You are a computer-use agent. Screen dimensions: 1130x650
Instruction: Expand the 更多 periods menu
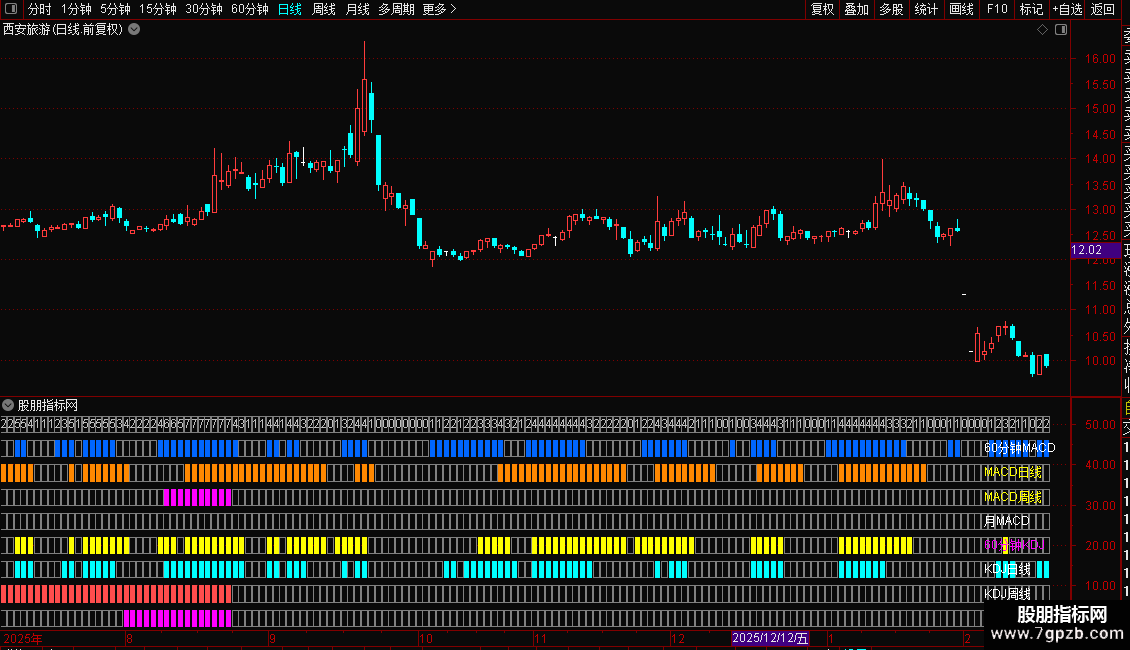click(x=440, y=9)
